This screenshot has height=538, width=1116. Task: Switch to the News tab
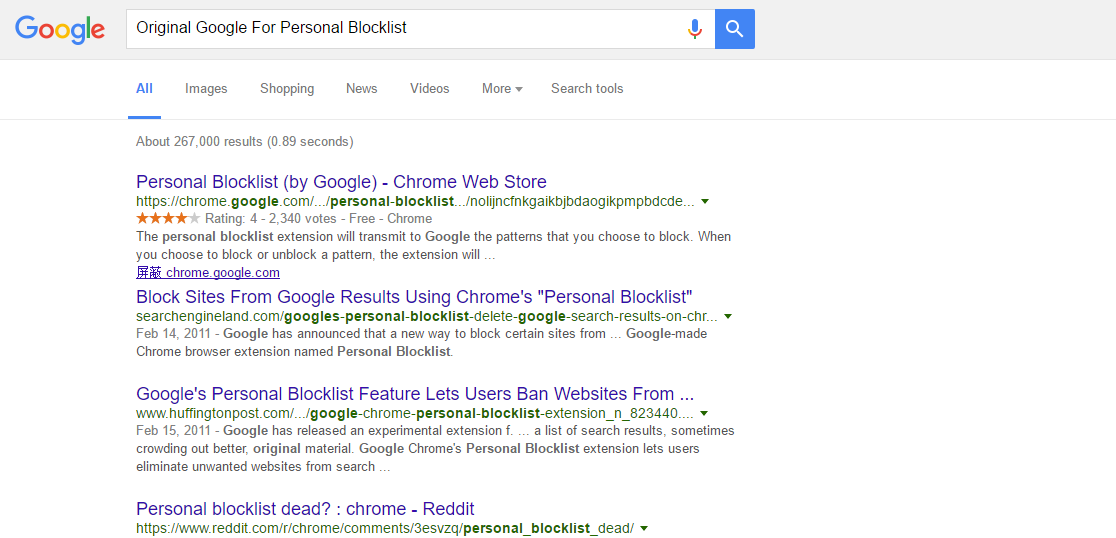[362, 88]
